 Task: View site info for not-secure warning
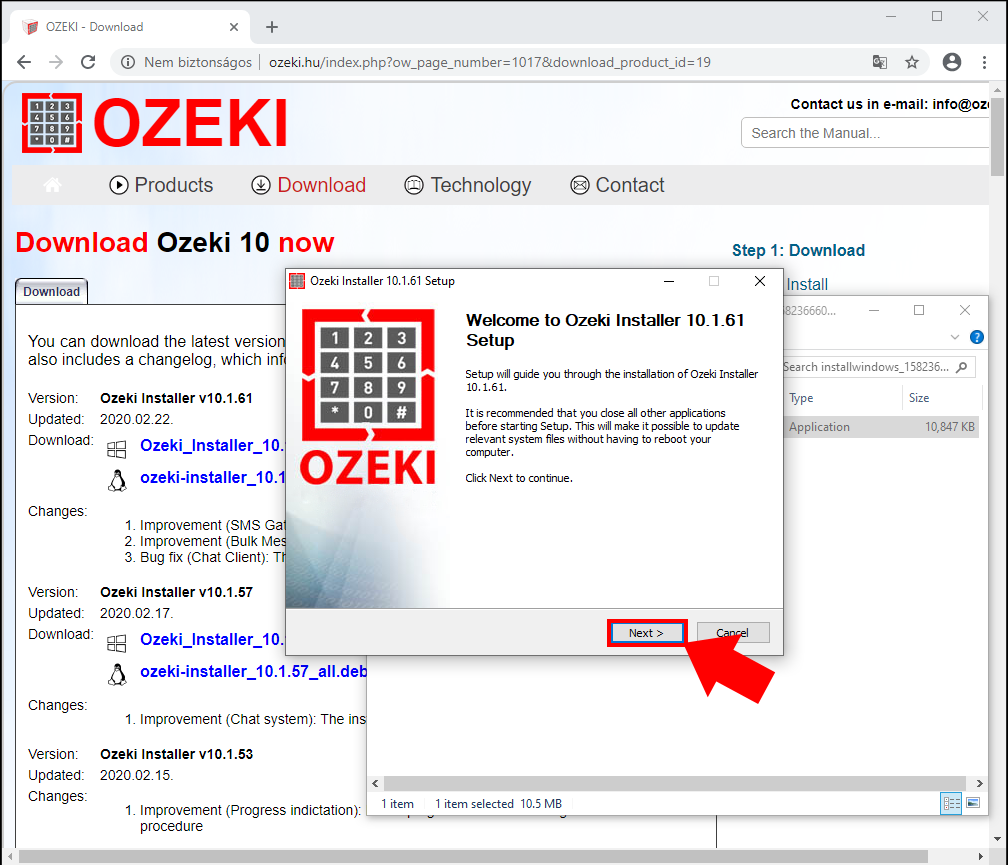coord(128,62)
